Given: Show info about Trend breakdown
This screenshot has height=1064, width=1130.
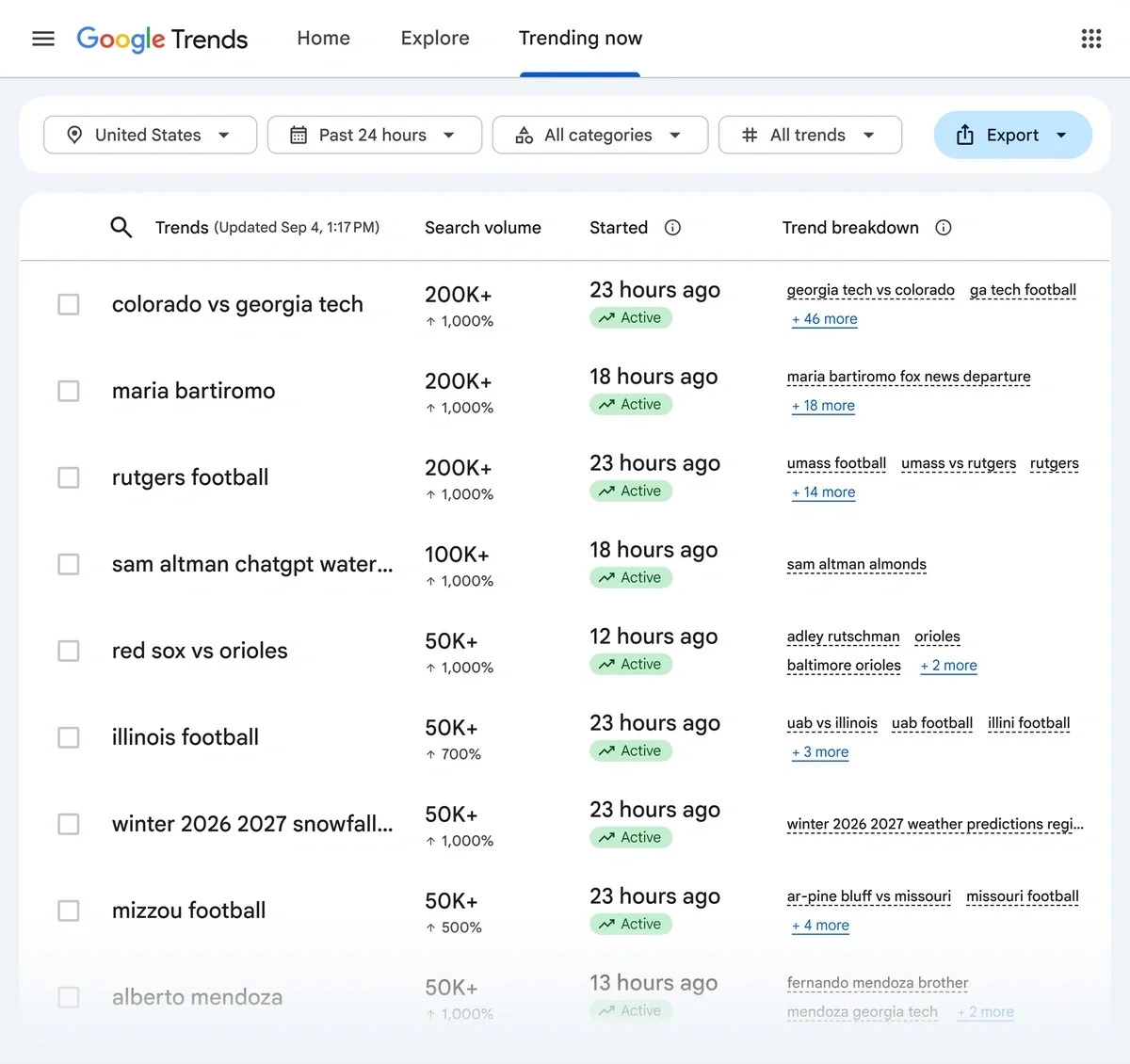Looking at the screenshot, I should 944,228.
